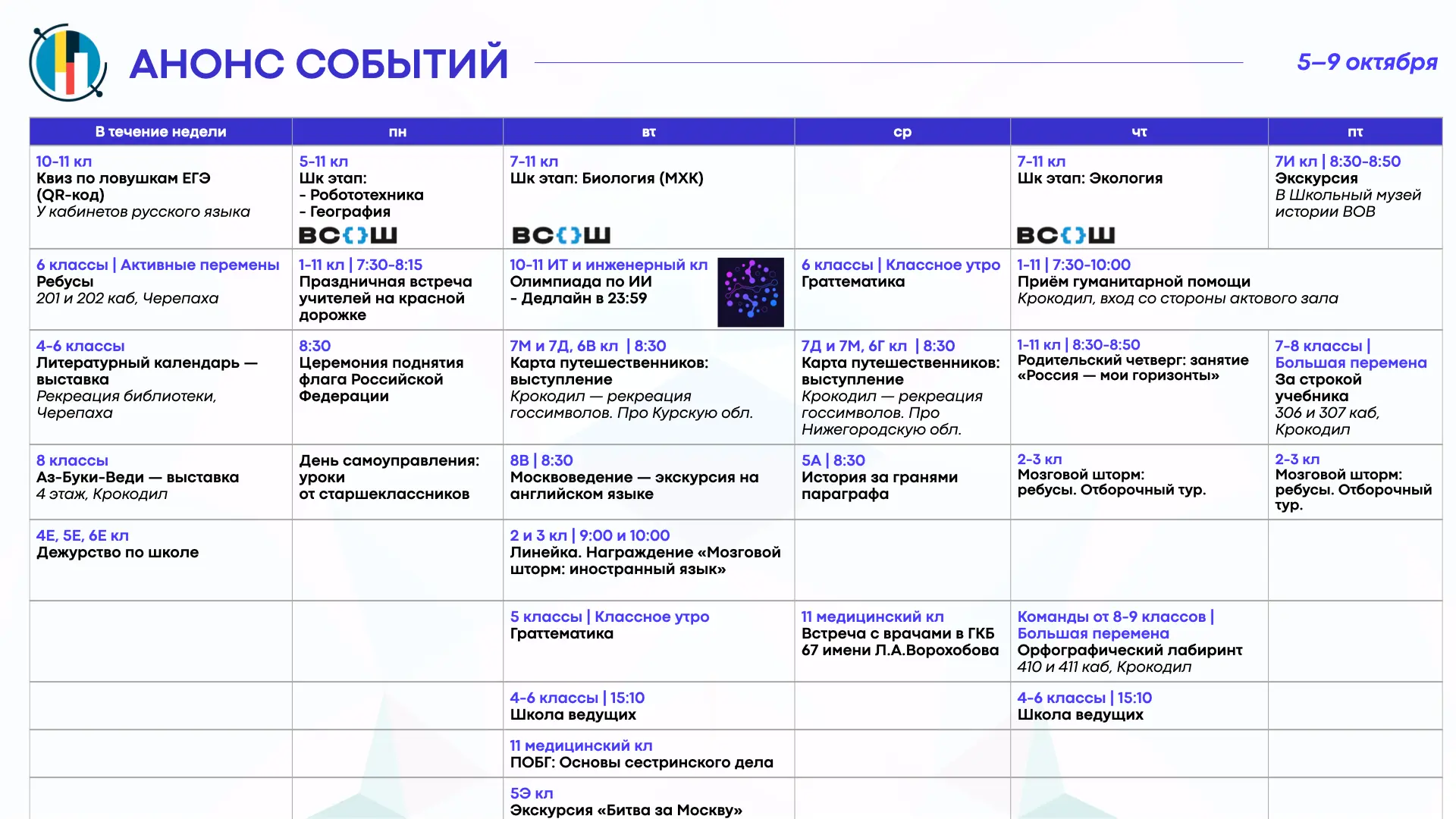Click '7И кл | 8:30-8:50' excursion label

[1338, 162]
